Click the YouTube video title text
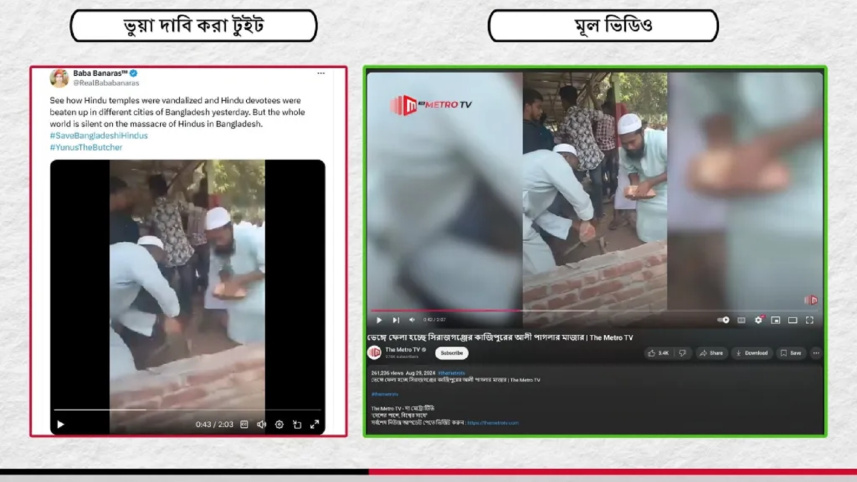 (x=500, y=338)
